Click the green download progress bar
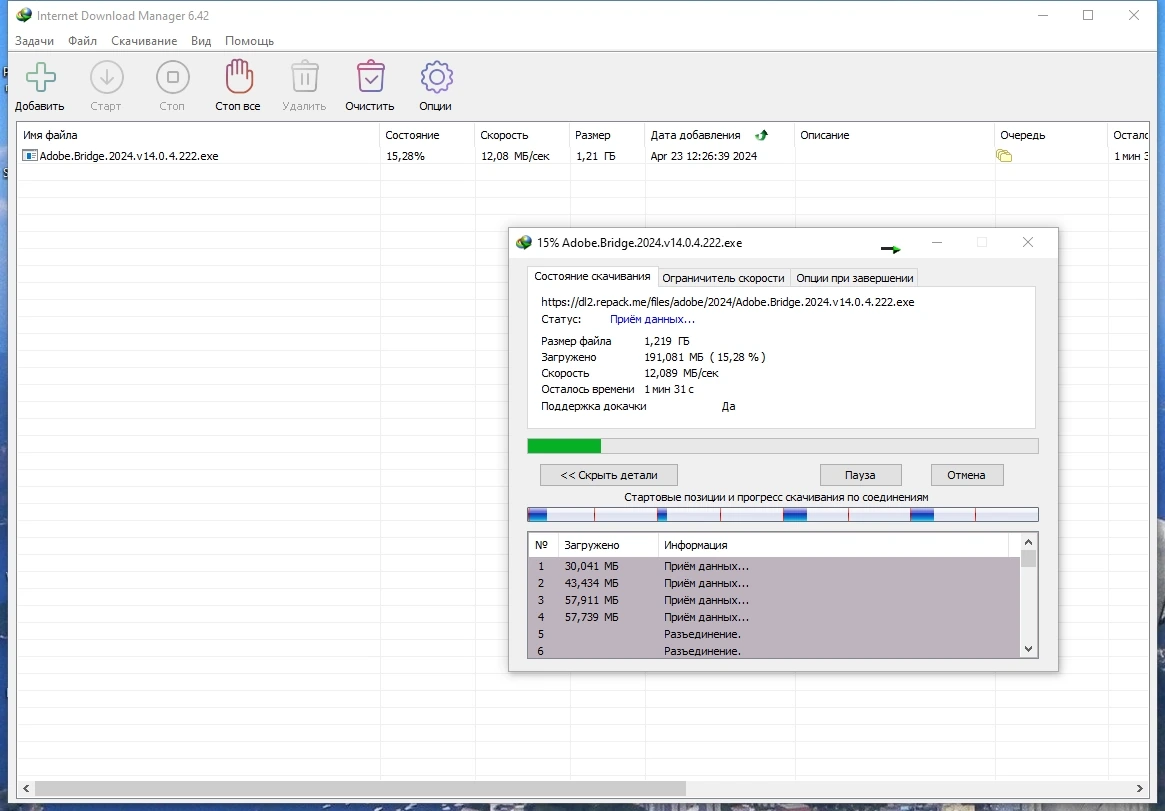Screen dimensions: 1165x811 tap(782, 446)
